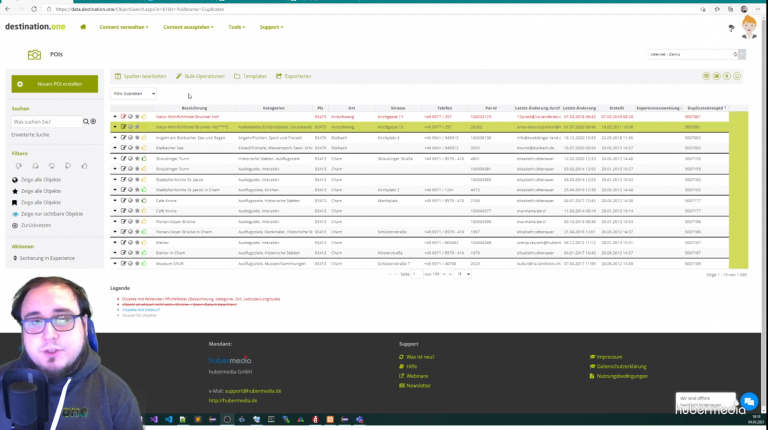This screenshot has width=768, height=430.
Task: Open the chat bubble widget
Action: pos(749,402)
